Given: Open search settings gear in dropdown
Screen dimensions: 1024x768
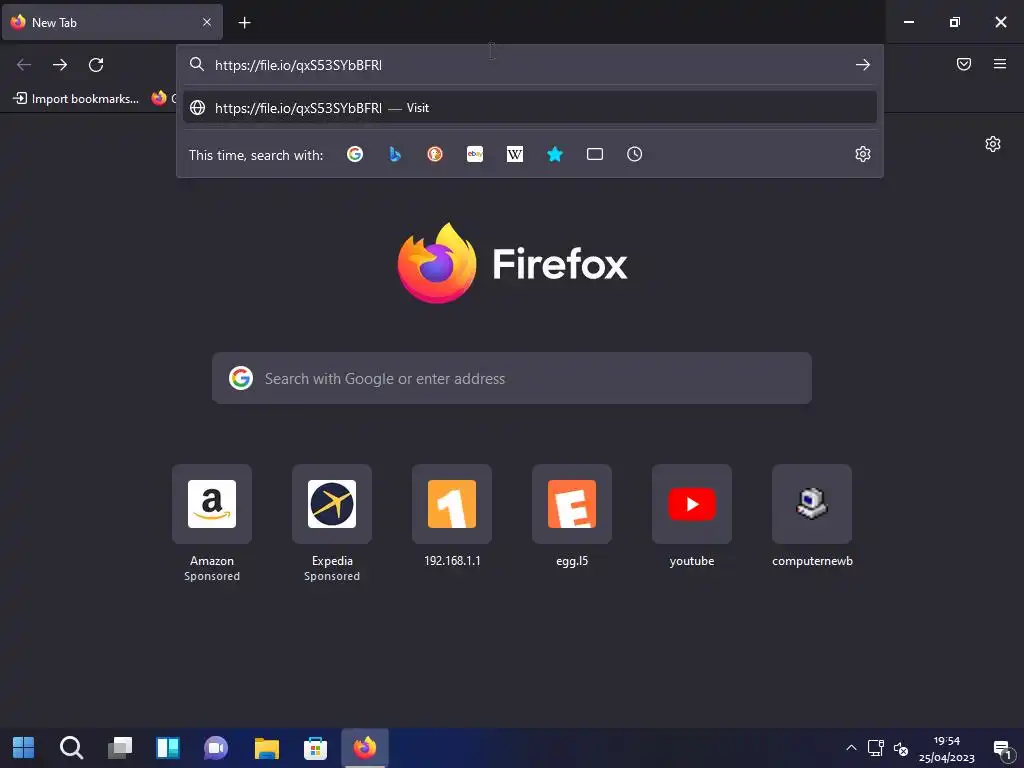Looking at the screenshot, I should click(863, 154).
